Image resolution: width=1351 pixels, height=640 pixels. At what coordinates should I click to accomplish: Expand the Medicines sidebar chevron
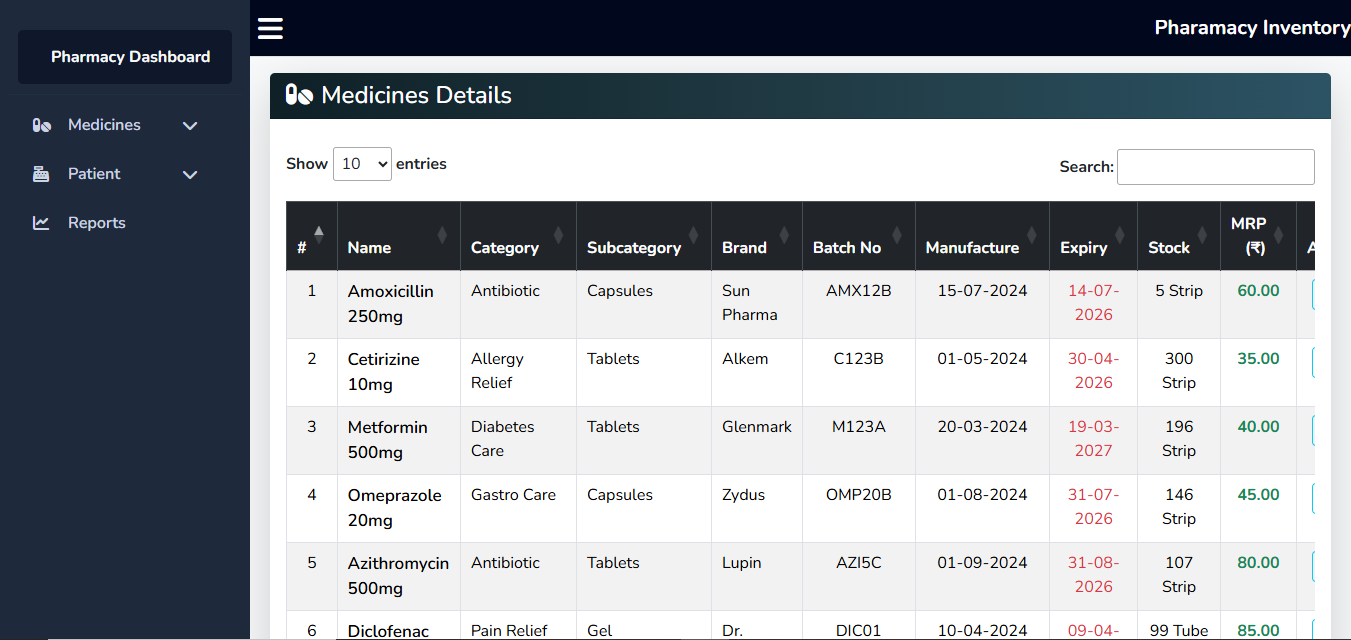pyautogui.click(x=190, y=126)
